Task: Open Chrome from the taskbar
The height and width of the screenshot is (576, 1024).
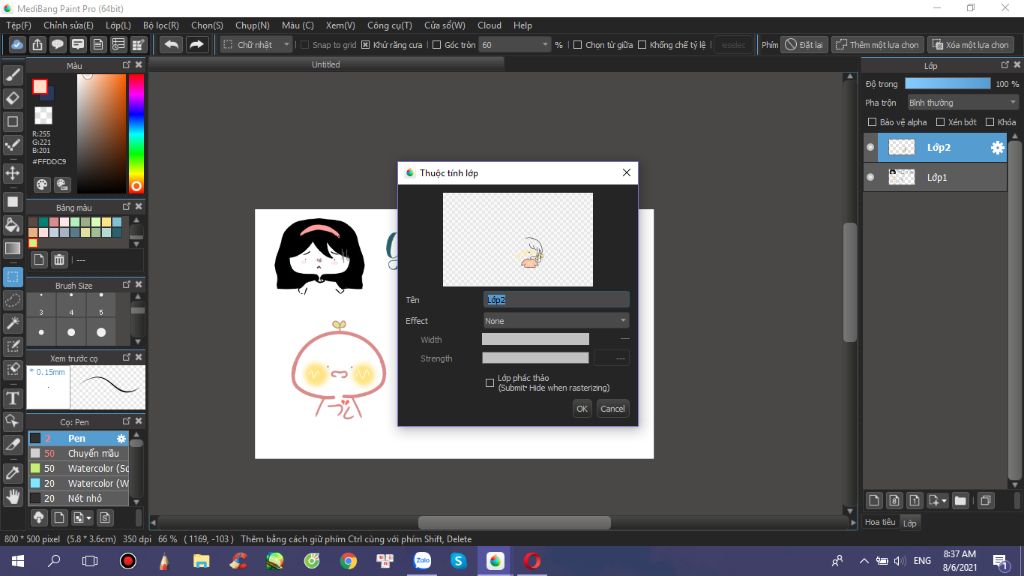Action: point(348,561)
